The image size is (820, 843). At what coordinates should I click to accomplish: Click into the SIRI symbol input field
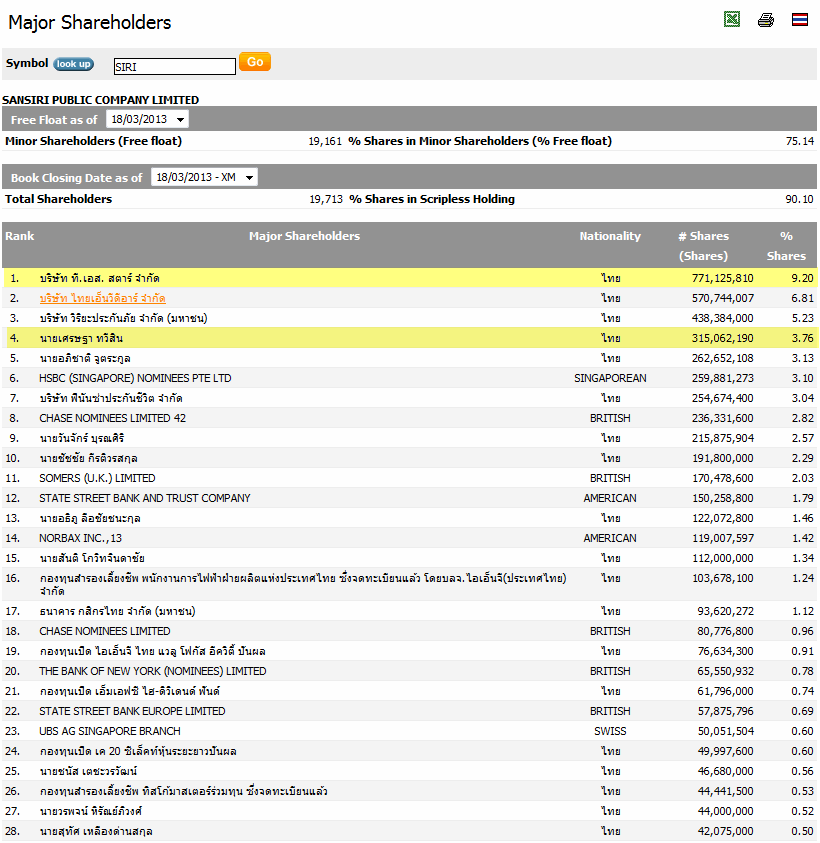pyautogui.click(x=175, y=67)
